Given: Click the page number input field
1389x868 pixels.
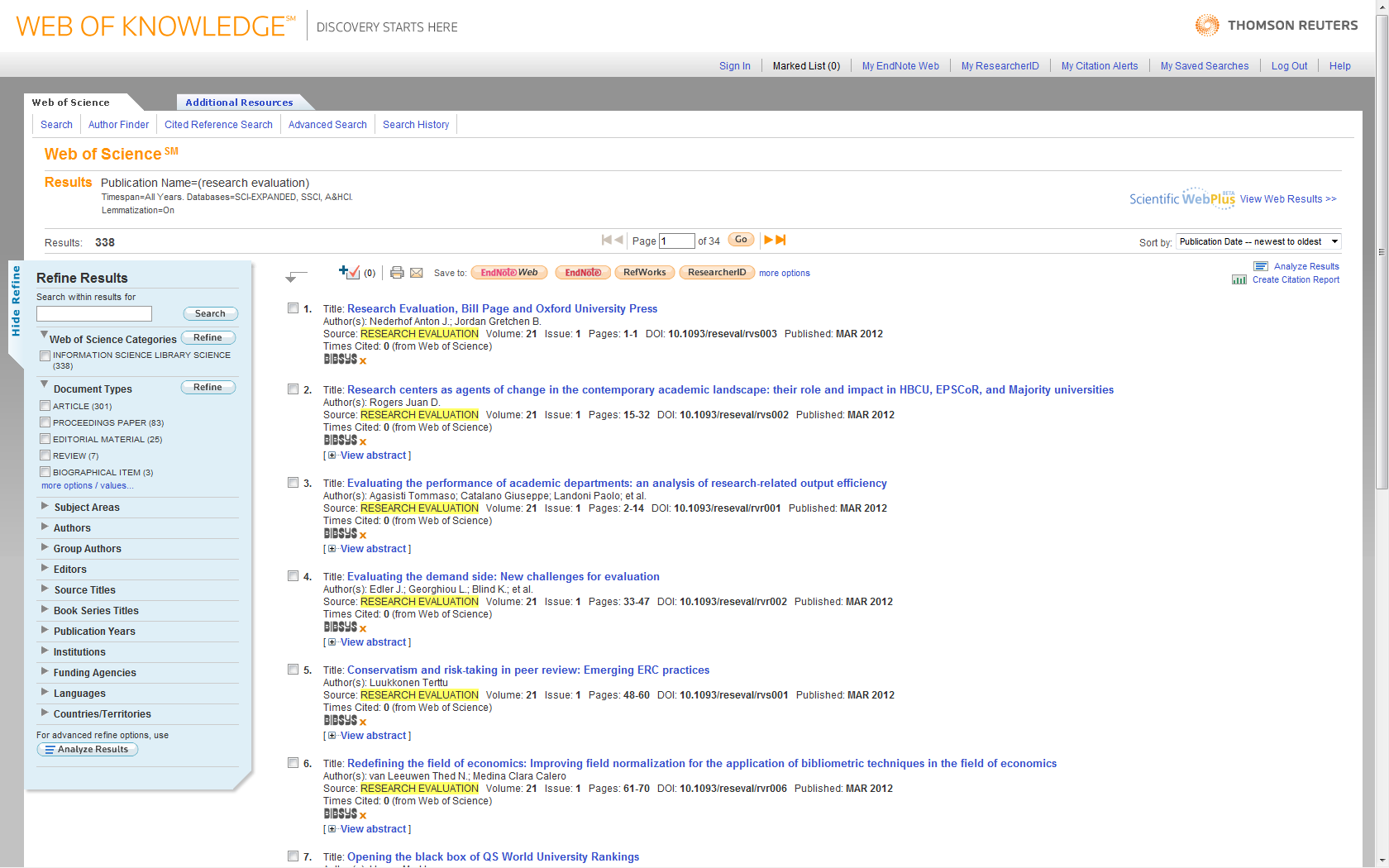Looking at the screenshot, I should pyautogui.click(x=676, y=241).
